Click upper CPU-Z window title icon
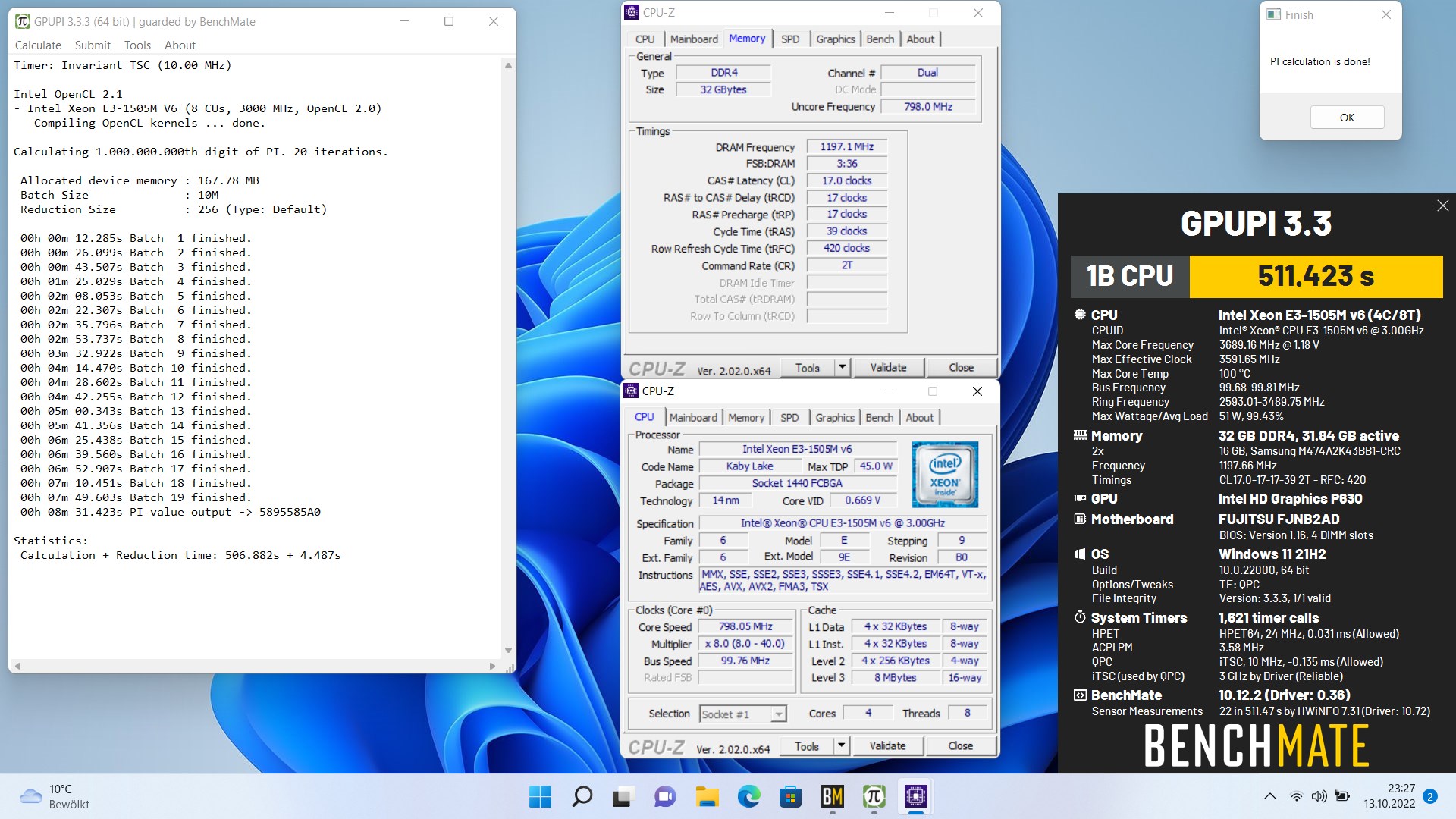This screenshot has height=819, width=1456. tap(632, 12)
